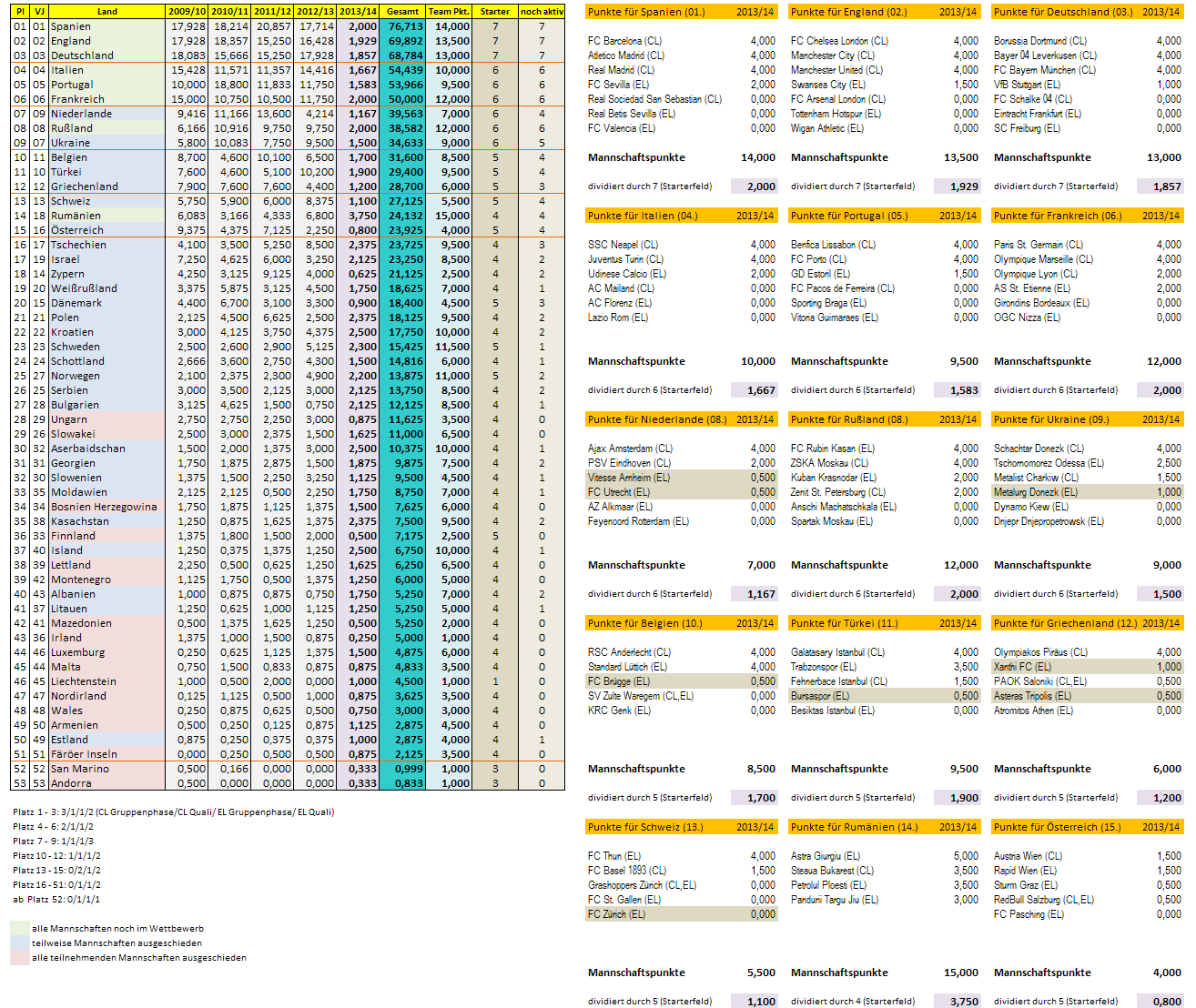Select the 'Punkte für Türkei (11.)' section header
This screenshot has height=1008, width=1196.
[885, 623]
